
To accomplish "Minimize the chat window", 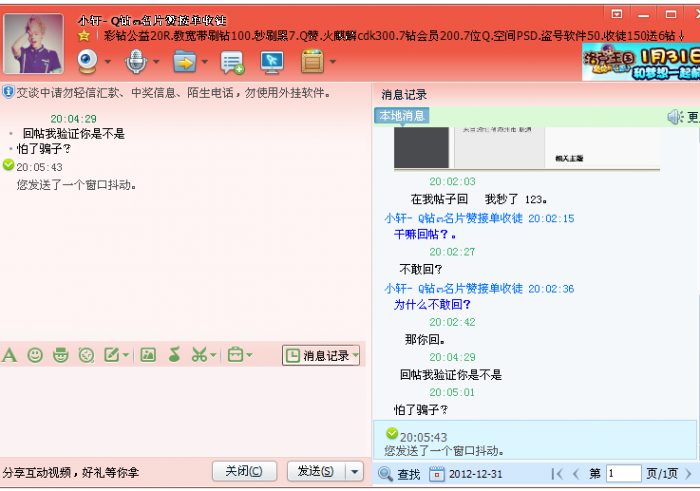I will click(x=643, y=15).
